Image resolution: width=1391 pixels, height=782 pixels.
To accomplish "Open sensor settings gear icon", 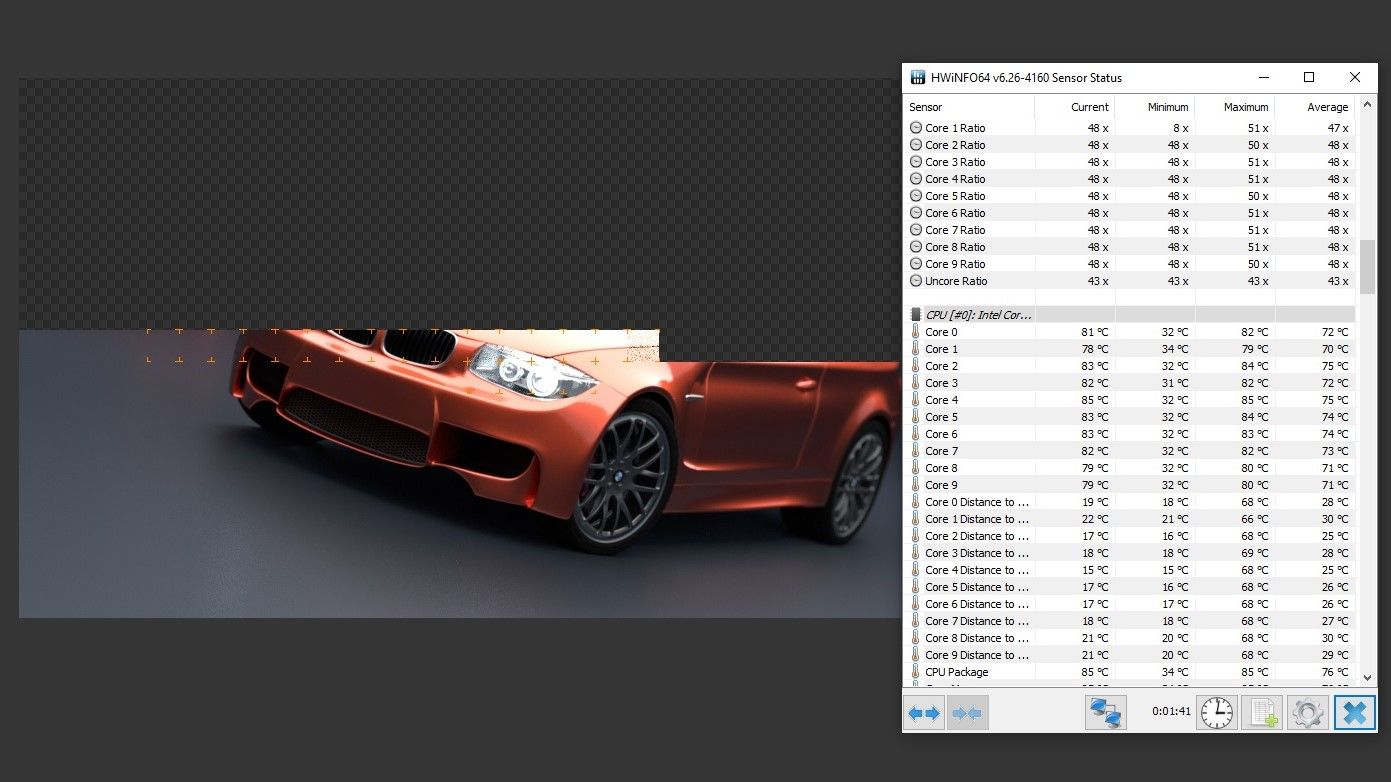I will click(x=1307, y=713).
